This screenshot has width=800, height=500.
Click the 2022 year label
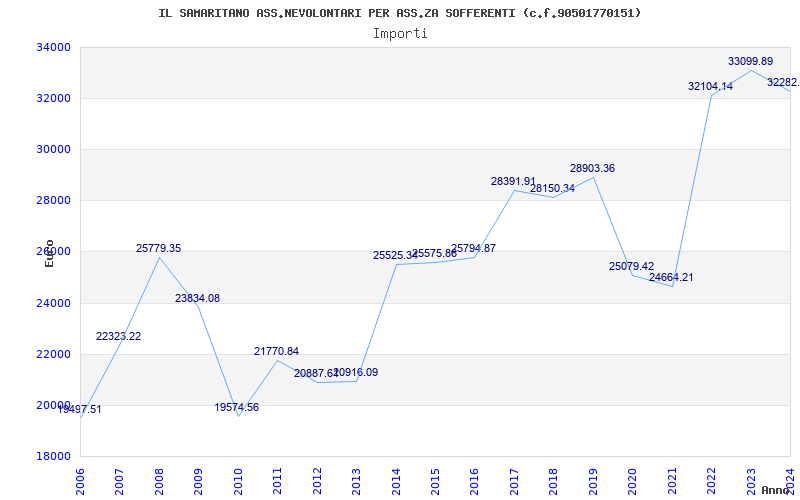(711, 482)
